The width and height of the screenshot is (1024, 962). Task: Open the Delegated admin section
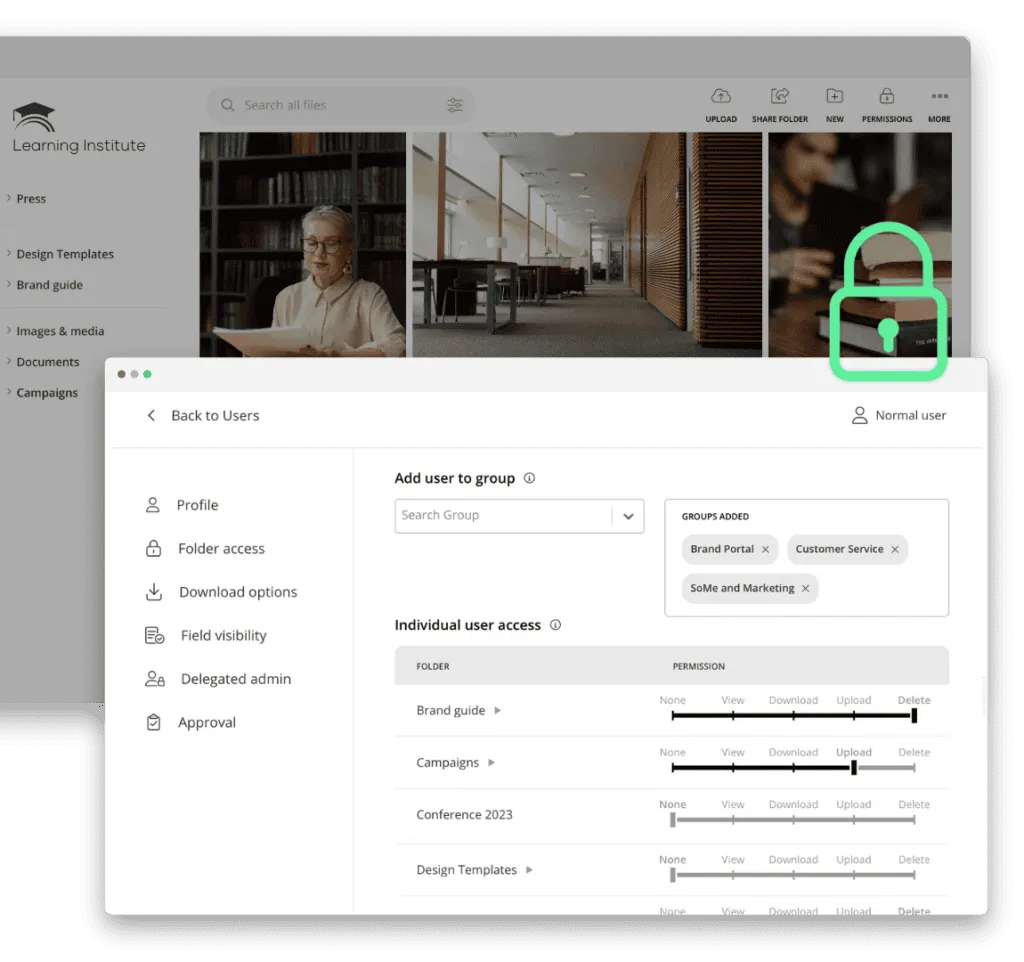click(217, 679)
